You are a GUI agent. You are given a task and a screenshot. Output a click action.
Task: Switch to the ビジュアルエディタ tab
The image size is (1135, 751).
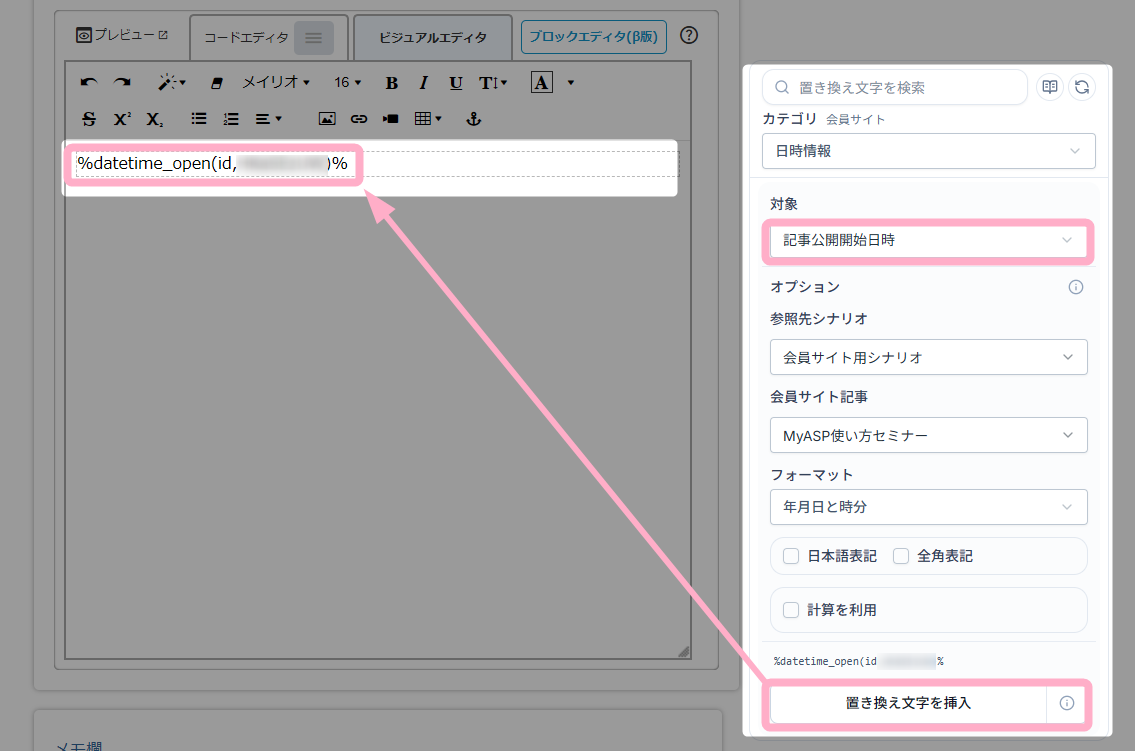coord(433,38)
